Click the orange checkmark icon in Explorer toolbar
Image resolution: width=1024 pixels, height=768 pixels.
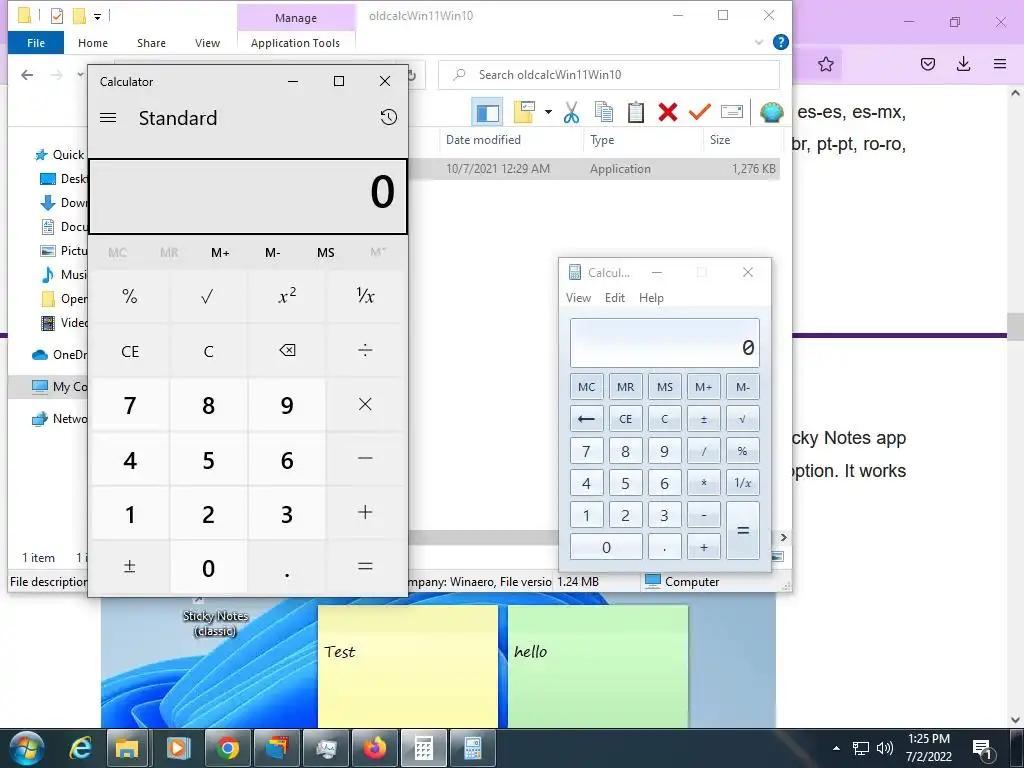(699, 112)
